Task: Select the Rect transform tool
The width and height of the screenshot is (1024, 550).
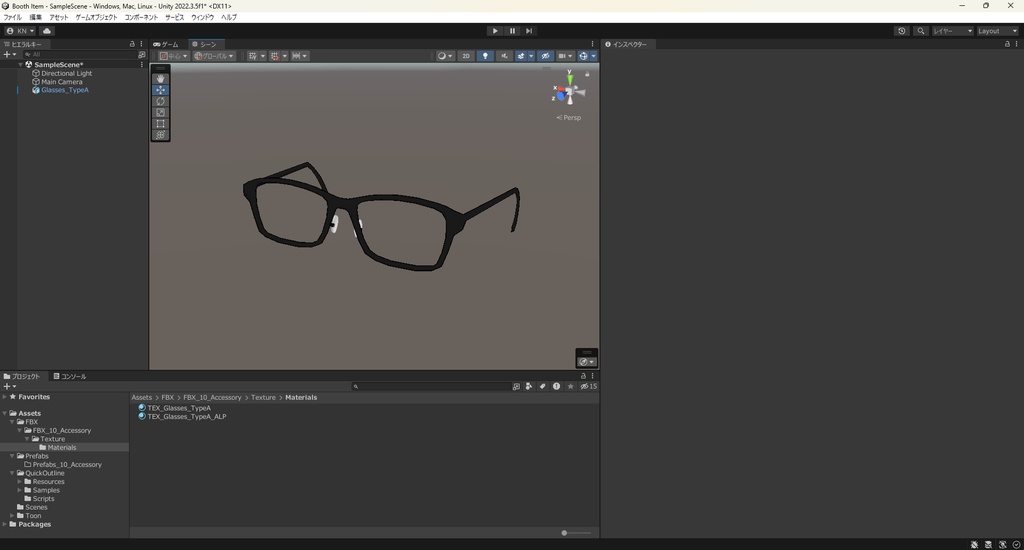Action: (x=160, y=124)
